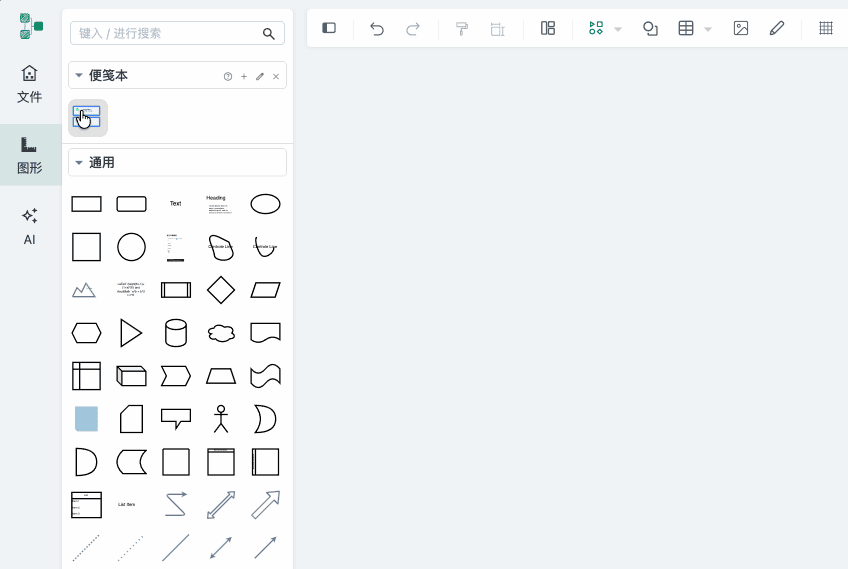Image resolution: width=848 pixels, height=569 pixels.
Task: Click the scratchpad edit pencil button
Action: tap(260, 76)
